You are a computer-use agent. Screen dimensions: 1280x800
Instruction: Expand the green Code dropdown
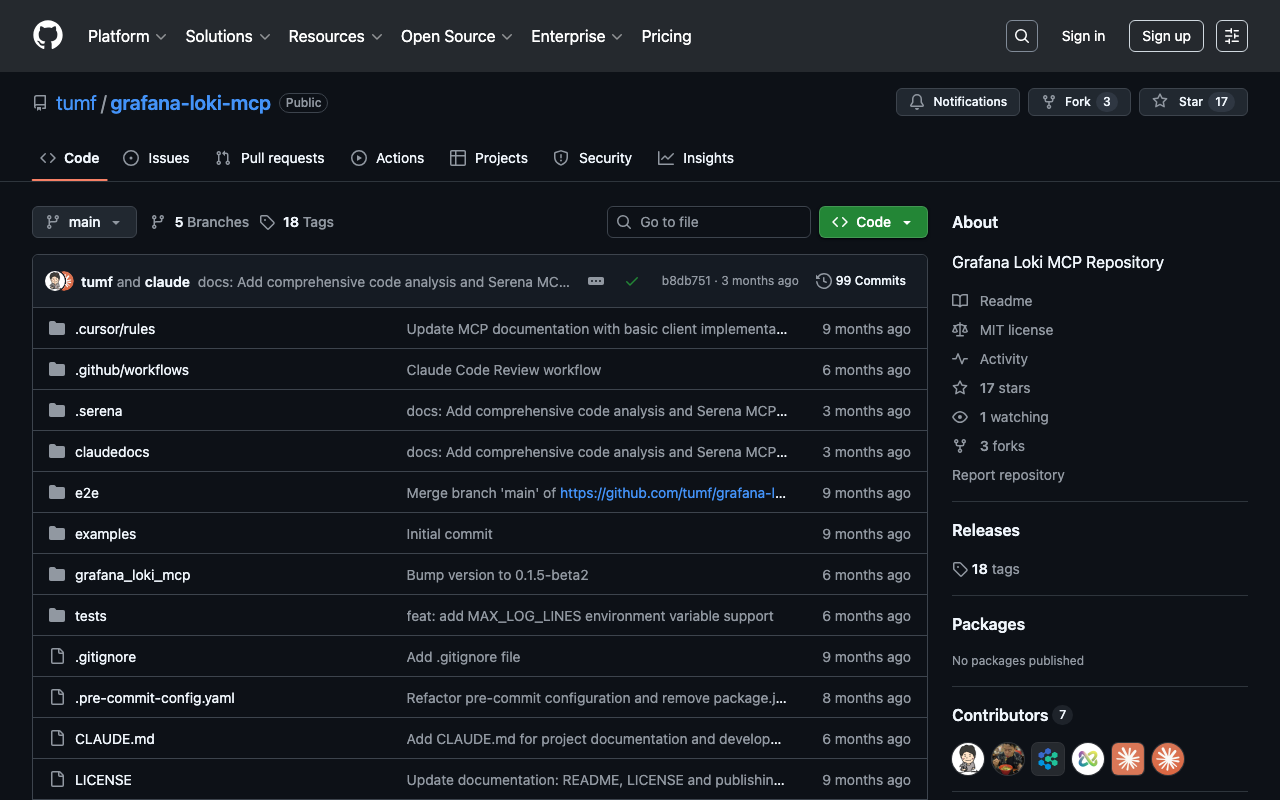point(872,222)
